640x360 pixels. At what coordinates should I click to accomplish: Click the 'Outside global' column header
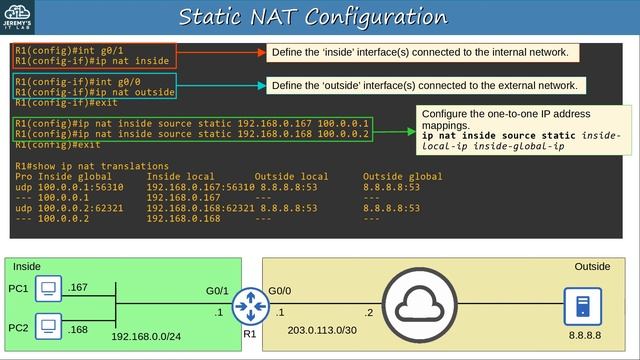click(402, 176)
